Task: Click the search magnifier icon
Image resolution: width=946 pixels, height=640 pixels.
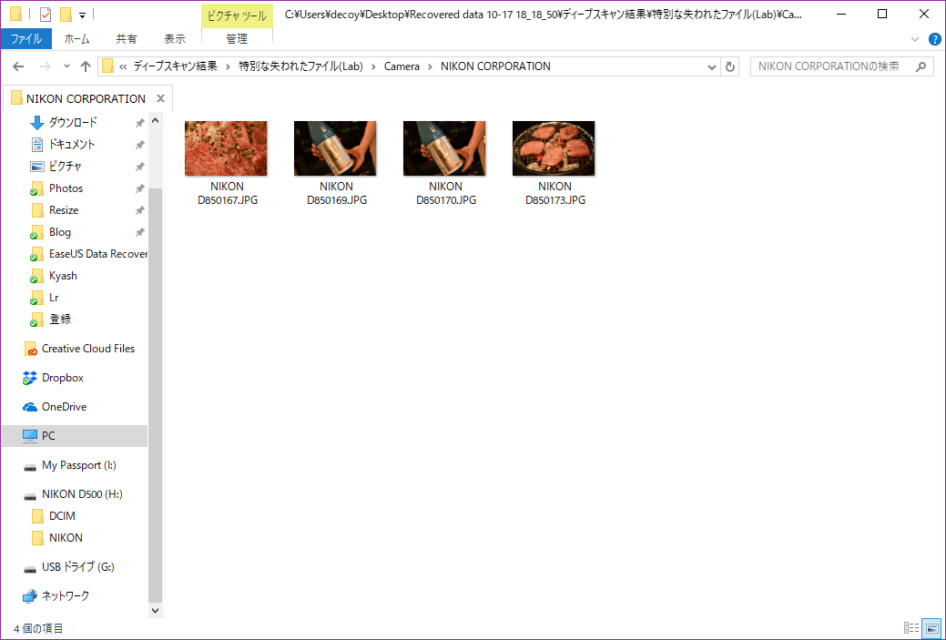Action: 921,66
